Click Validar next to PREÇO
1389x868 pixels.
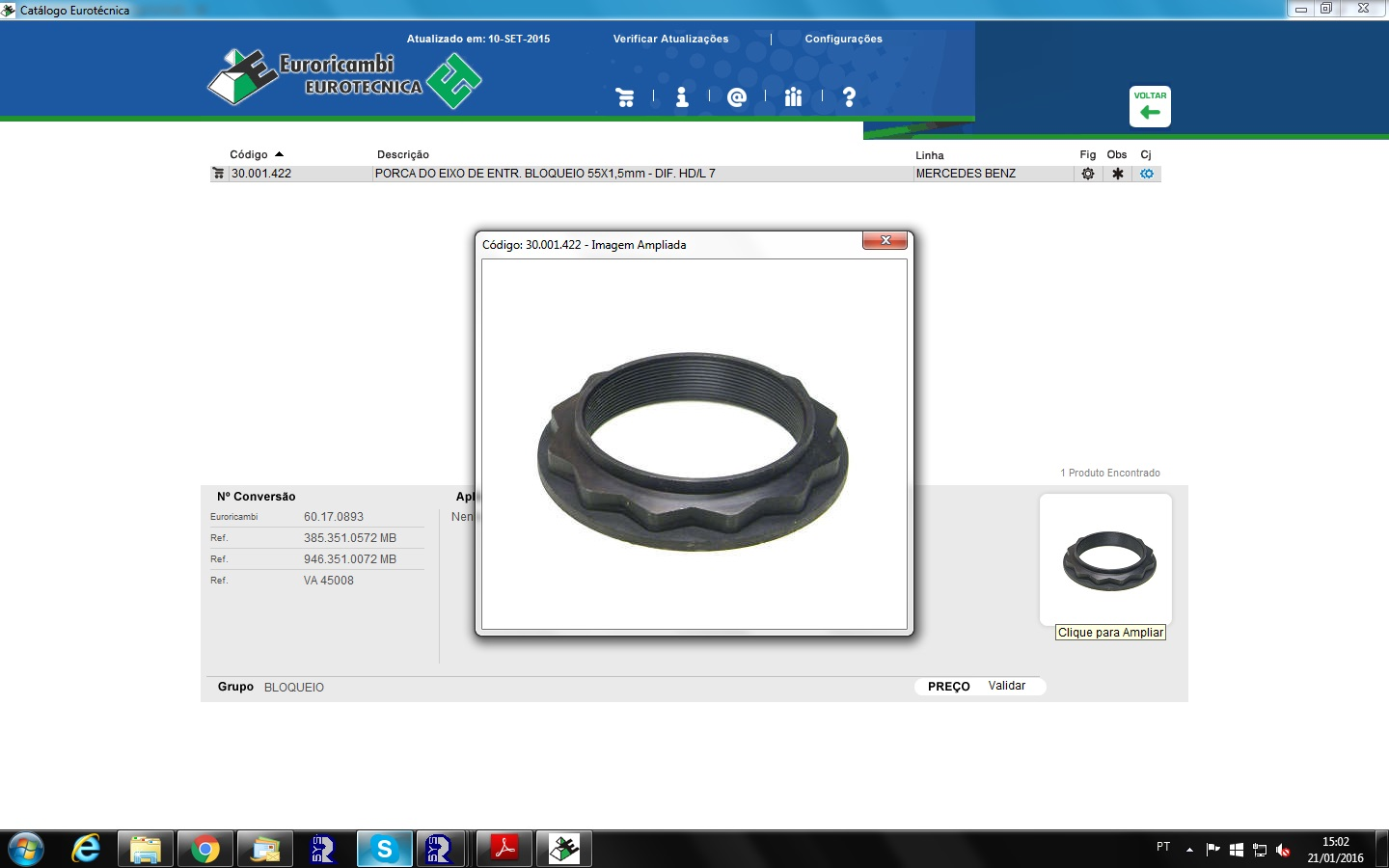coord(1006,686)
